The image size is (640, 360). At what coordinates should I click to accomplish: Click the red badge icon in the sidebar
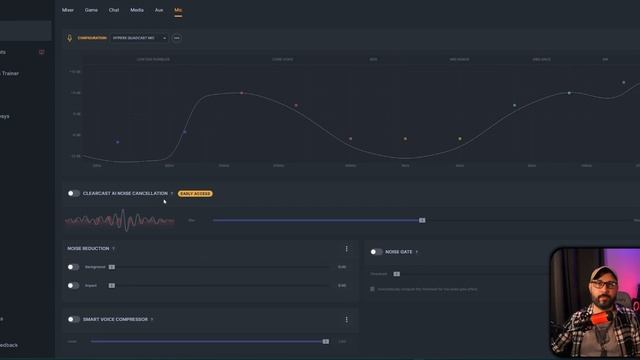pyautogui.click(x=42, y=52)
